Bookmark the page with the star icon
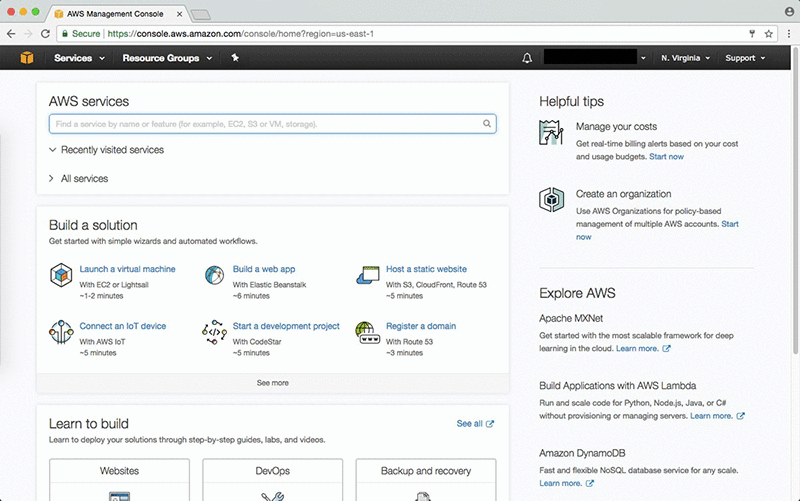The height and width of the screenshot is (501, 800). [768, 34]
